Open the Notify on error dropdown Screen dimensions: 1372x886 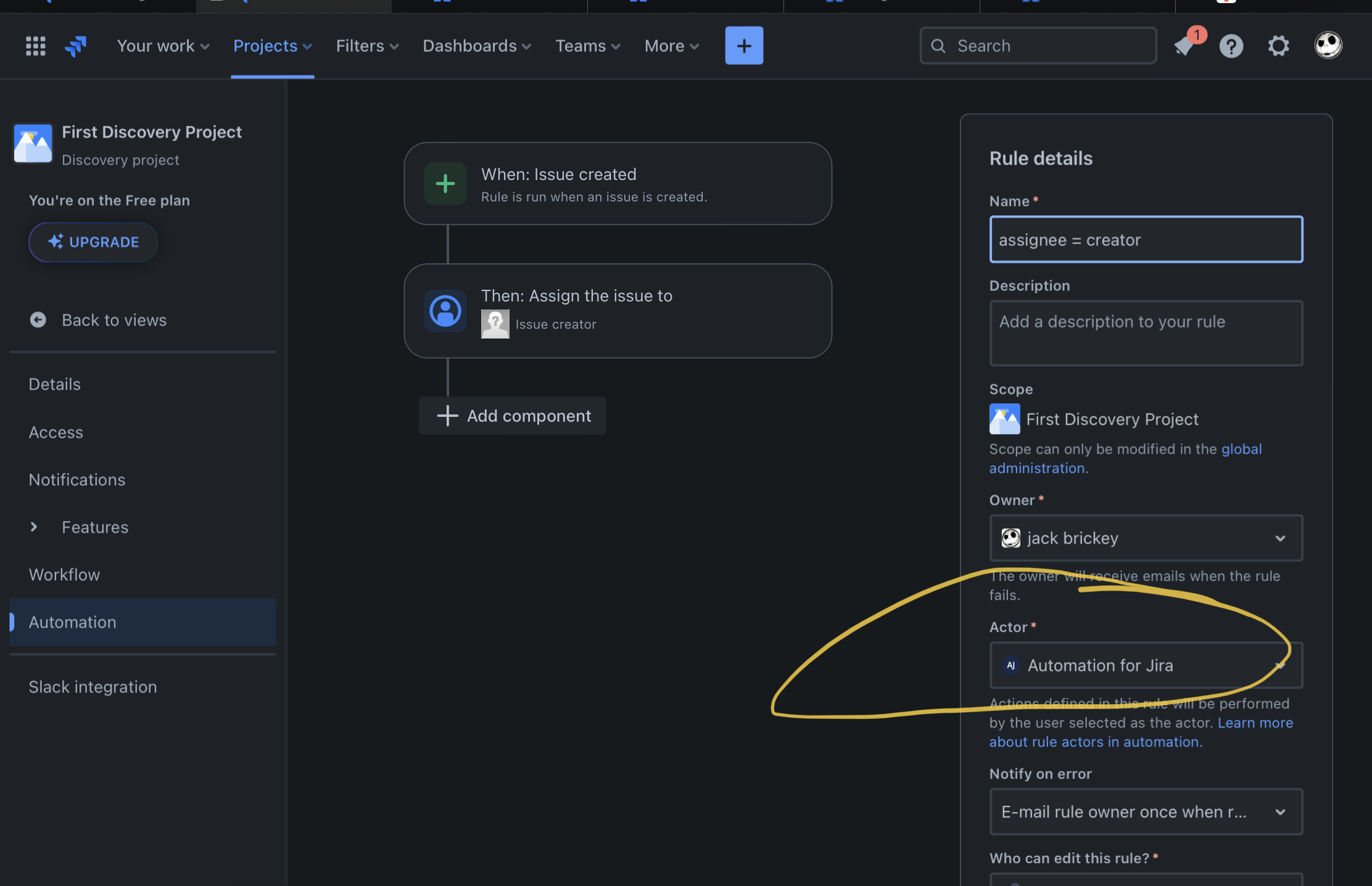click(x=1146, y=812)
